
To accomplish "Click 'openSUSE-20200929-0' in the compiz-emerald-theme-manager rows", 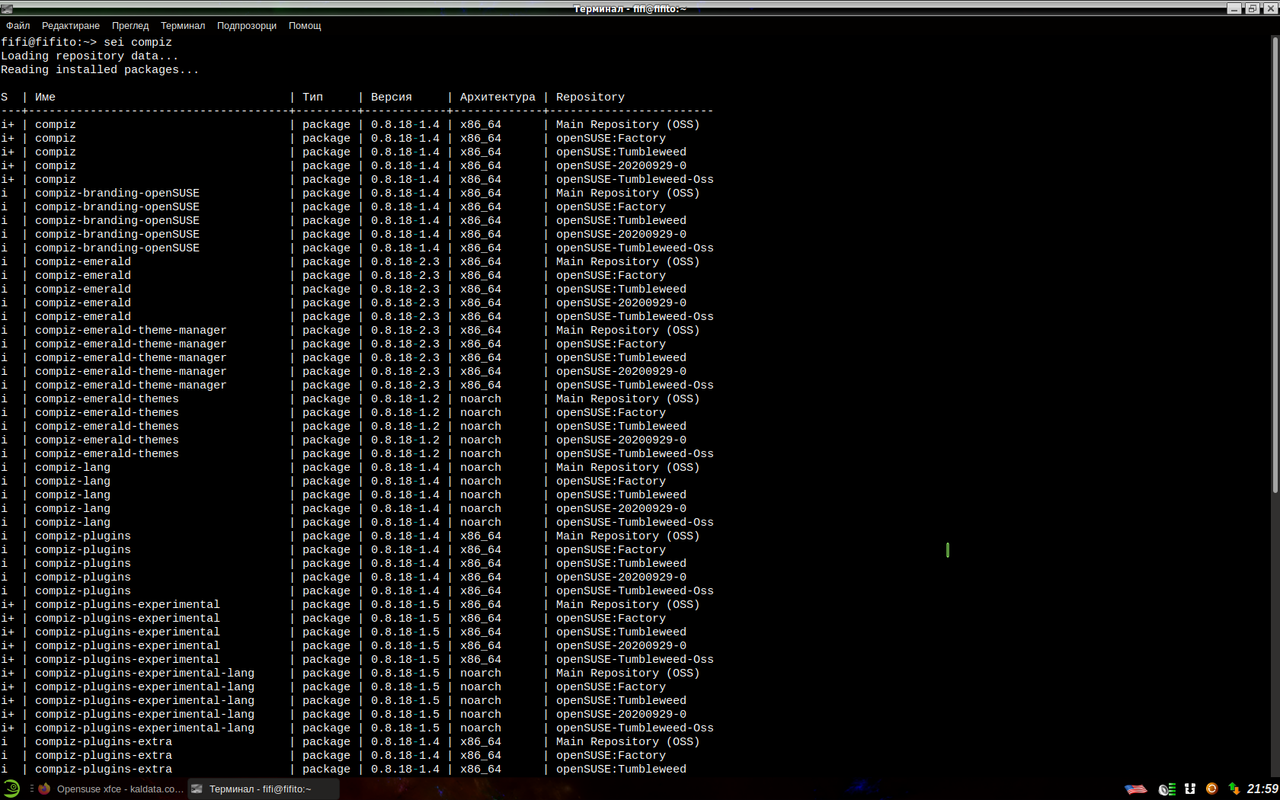I will [621, 371].
